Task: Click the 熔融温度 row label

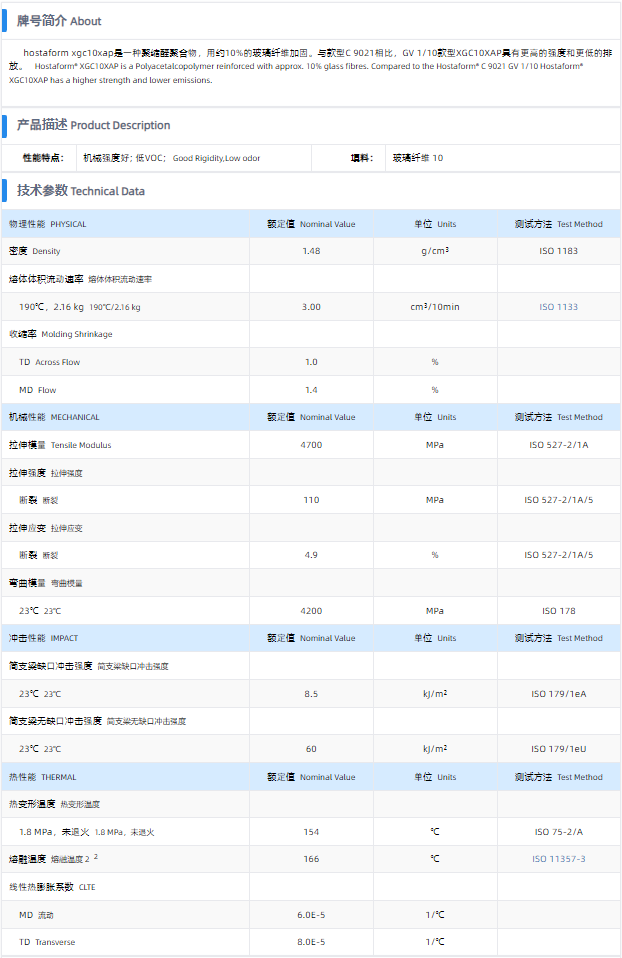Action: click(53, 859)
